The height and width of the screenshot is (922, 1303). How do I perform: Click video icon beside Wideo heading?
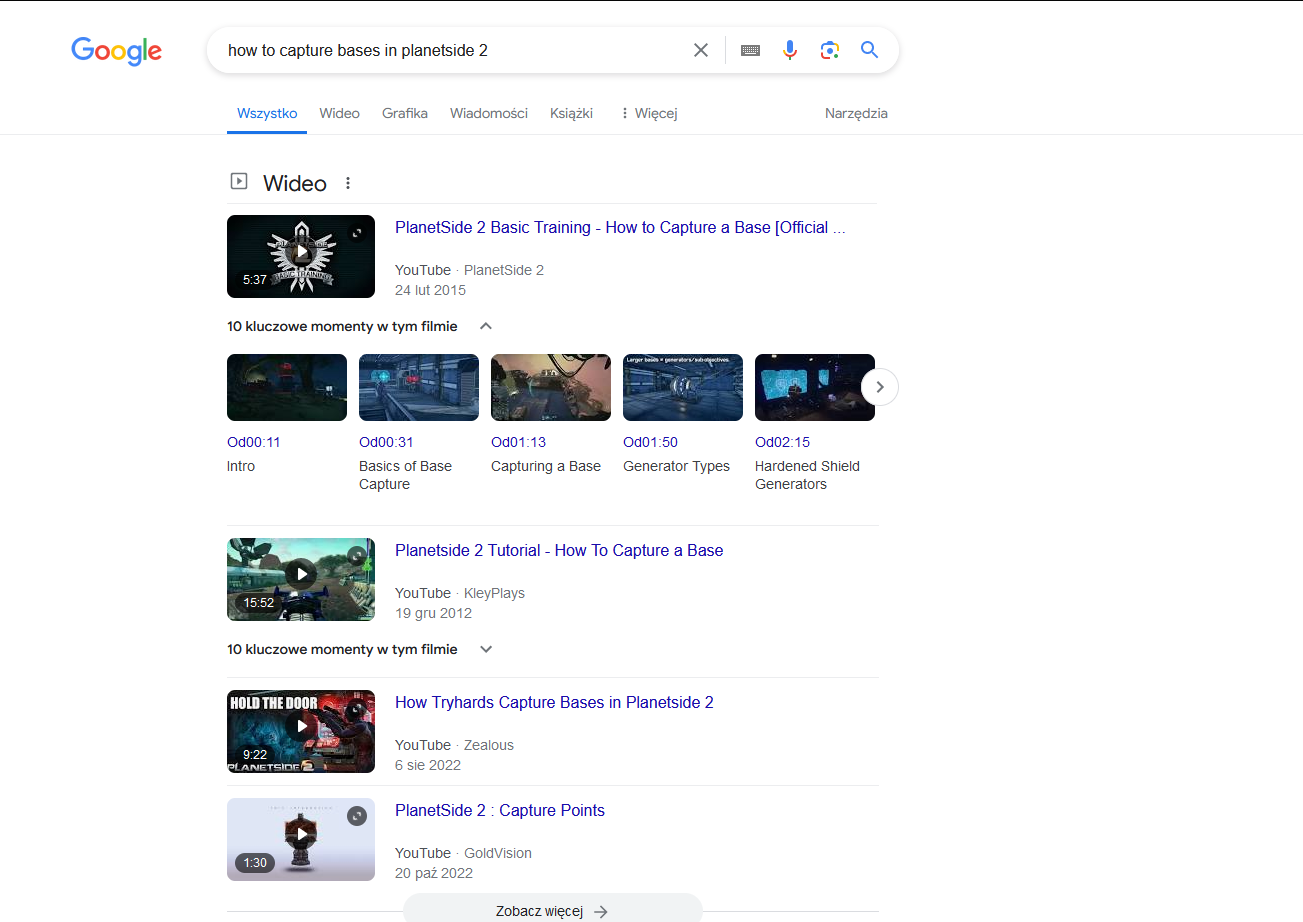click(x=238, y=181)
